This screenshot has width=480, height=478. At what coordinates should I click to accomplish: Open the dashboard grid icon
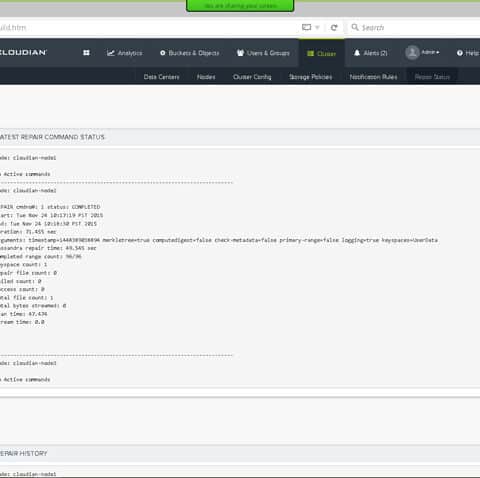pyautogui.click(x=86, y=53)
